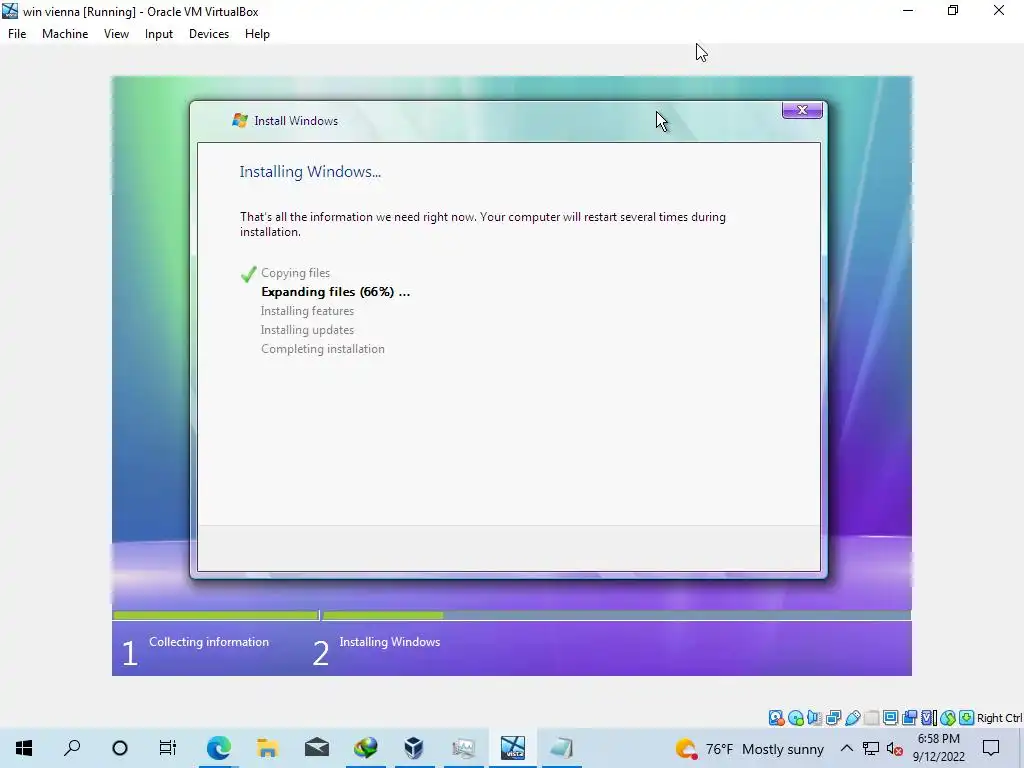Open the Machine menu
Image resolution: width=1024 pixels, height=768 pixels.
pyautogui.click(x=65, y=34)
